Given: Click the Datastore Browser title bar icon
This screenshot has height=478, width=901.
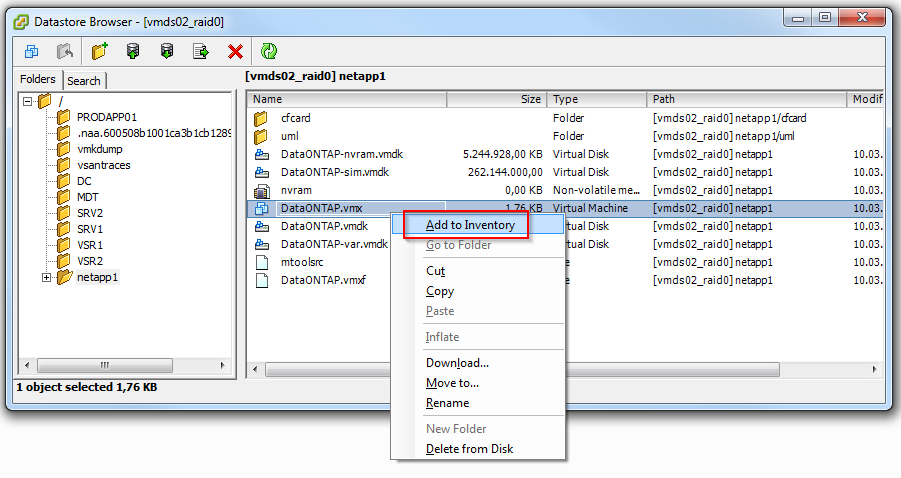Looking at the screenshot, I should 21,22.
